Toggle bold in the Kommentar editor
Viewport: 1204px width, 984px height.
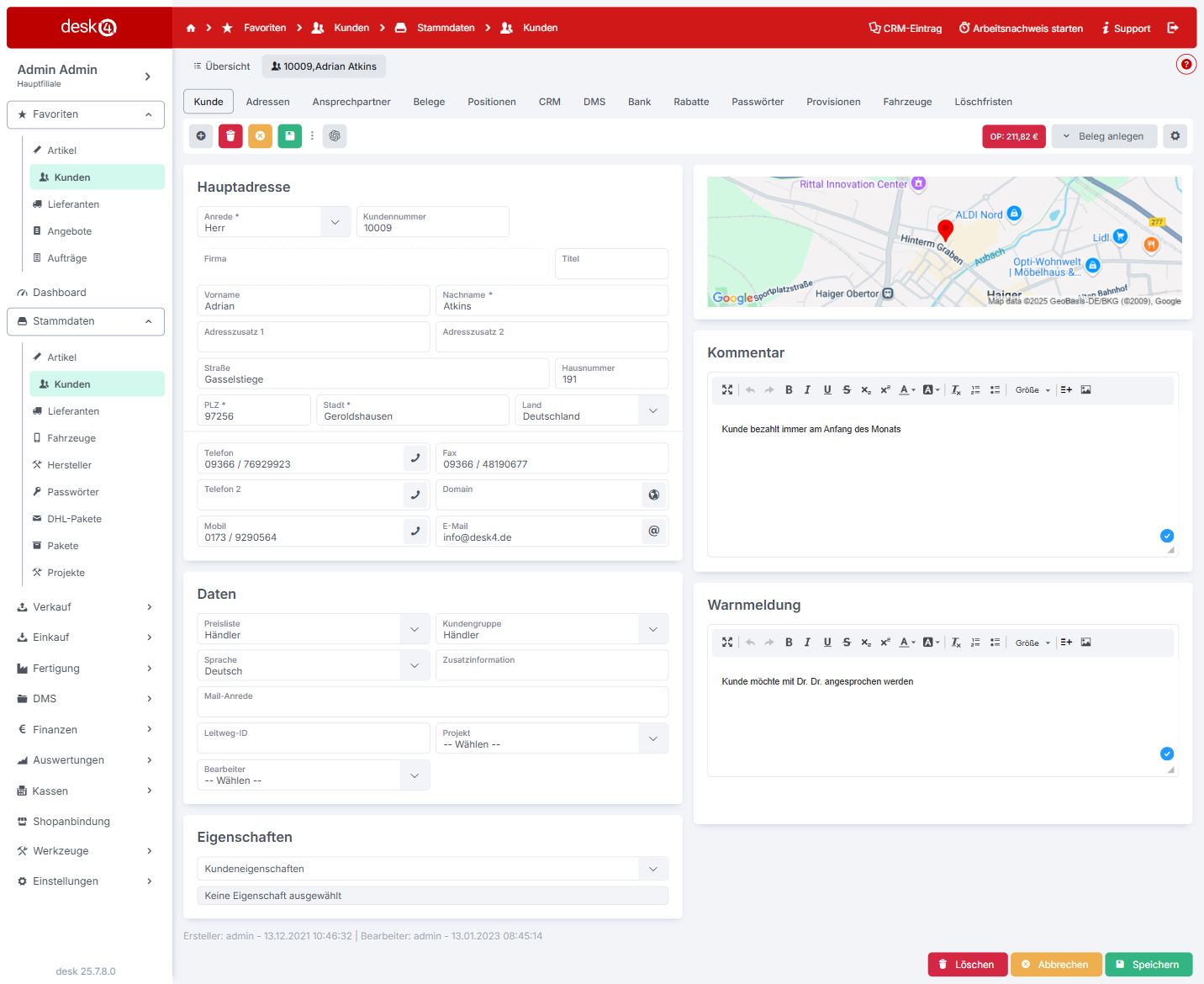[789, 390]
